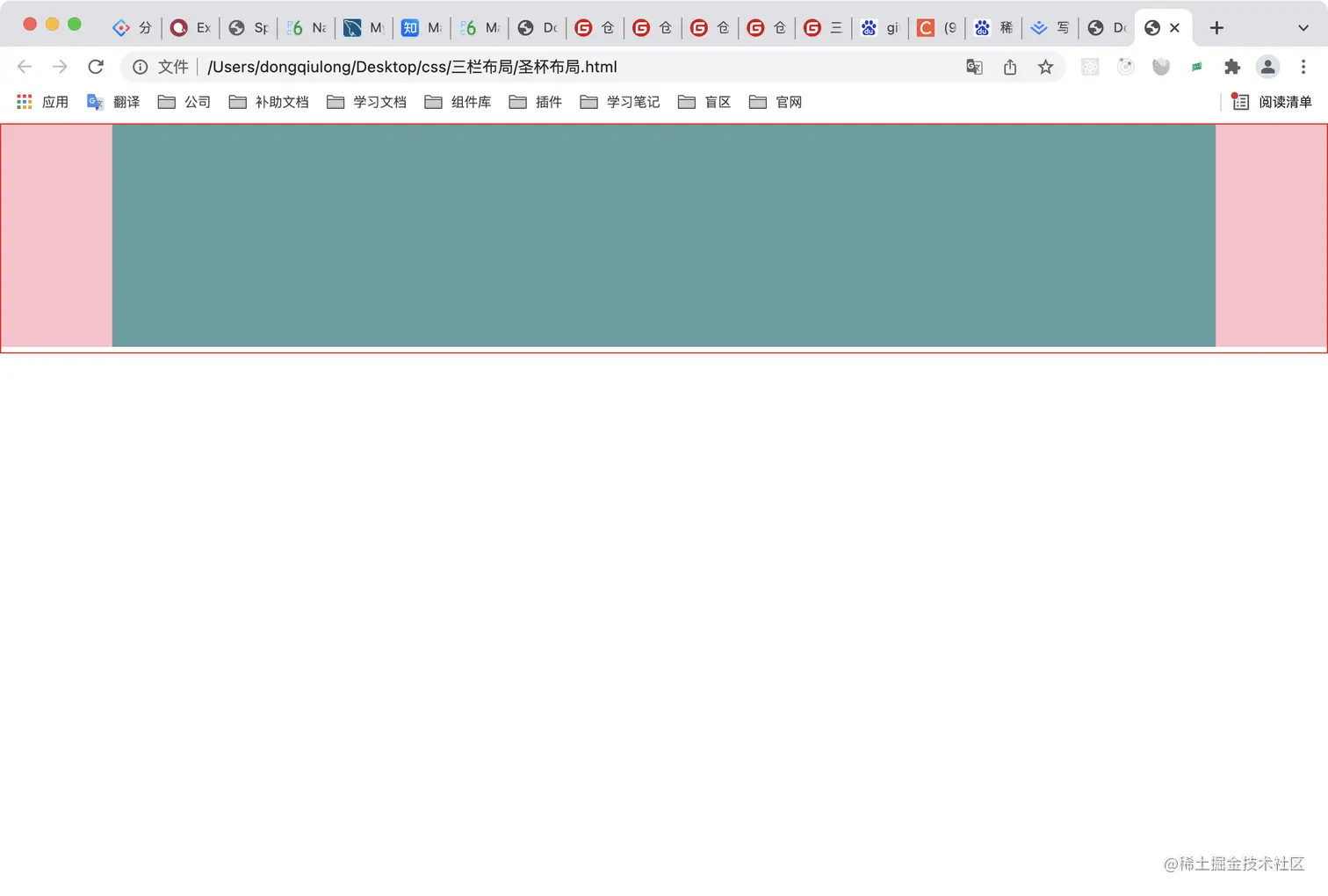This screenshot has height=896, width=1328.
Task: Switch to the Baidu 稀 tab
Action: click(994, 28)
